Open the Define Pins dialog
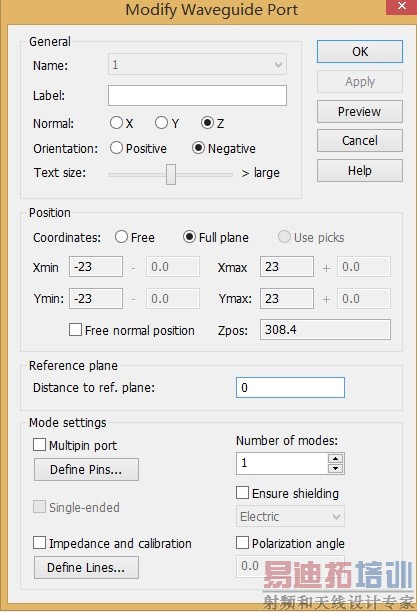Image resolution: width=417 pixels, height=612 pixels. point(86,470)
